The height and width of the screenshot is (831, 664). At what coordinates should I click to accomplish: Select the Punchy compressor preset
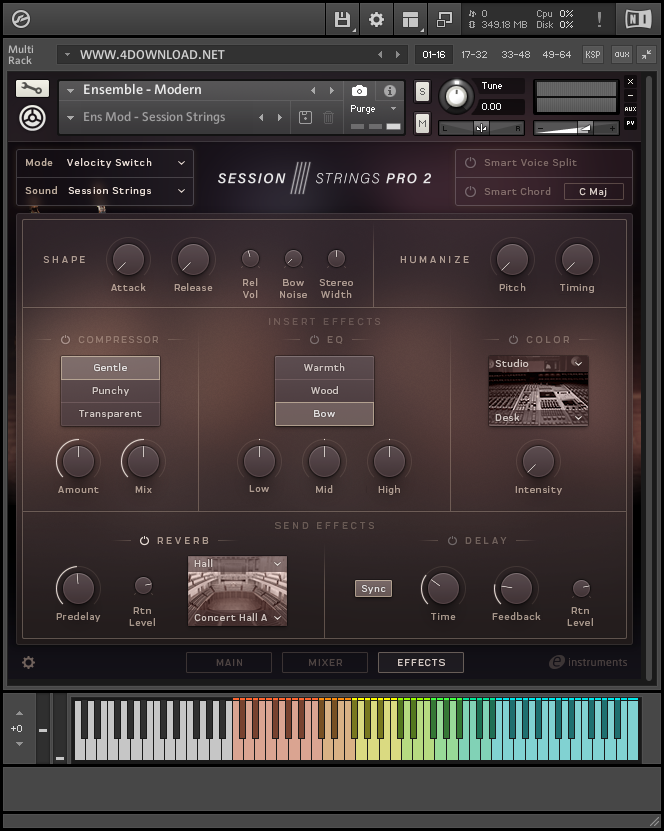click(x=110, y=391)
